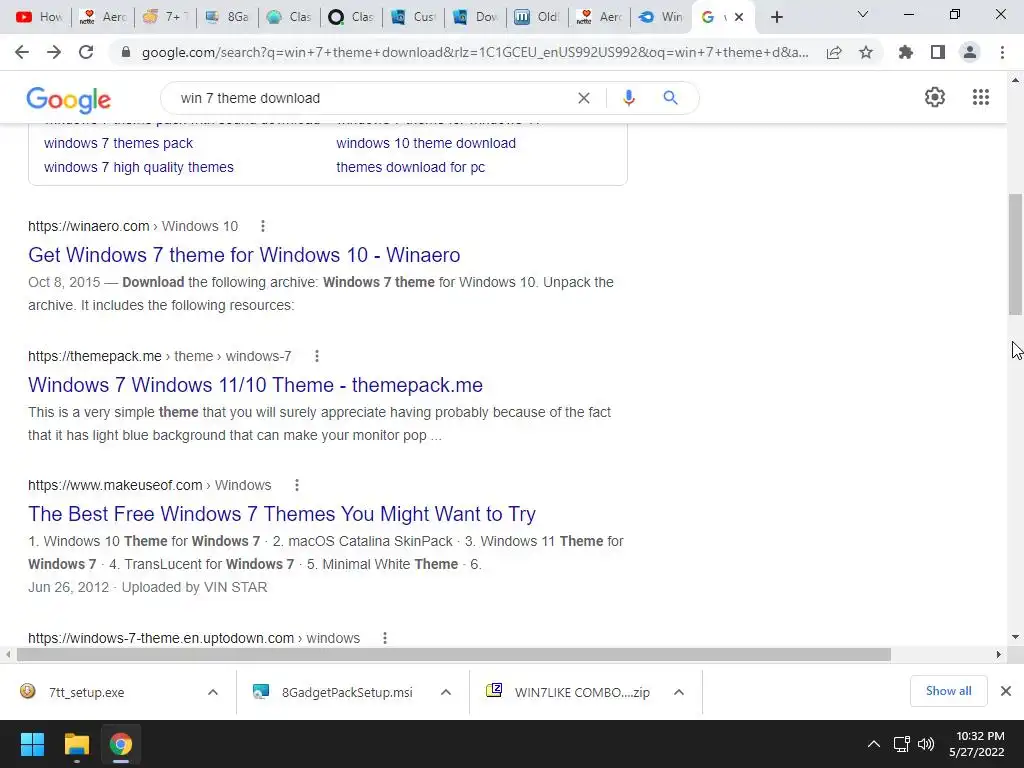Open 8GadgetPackSetup.msi downloaded file
The height and width of the screenshot is (768, 1024).
347,692
